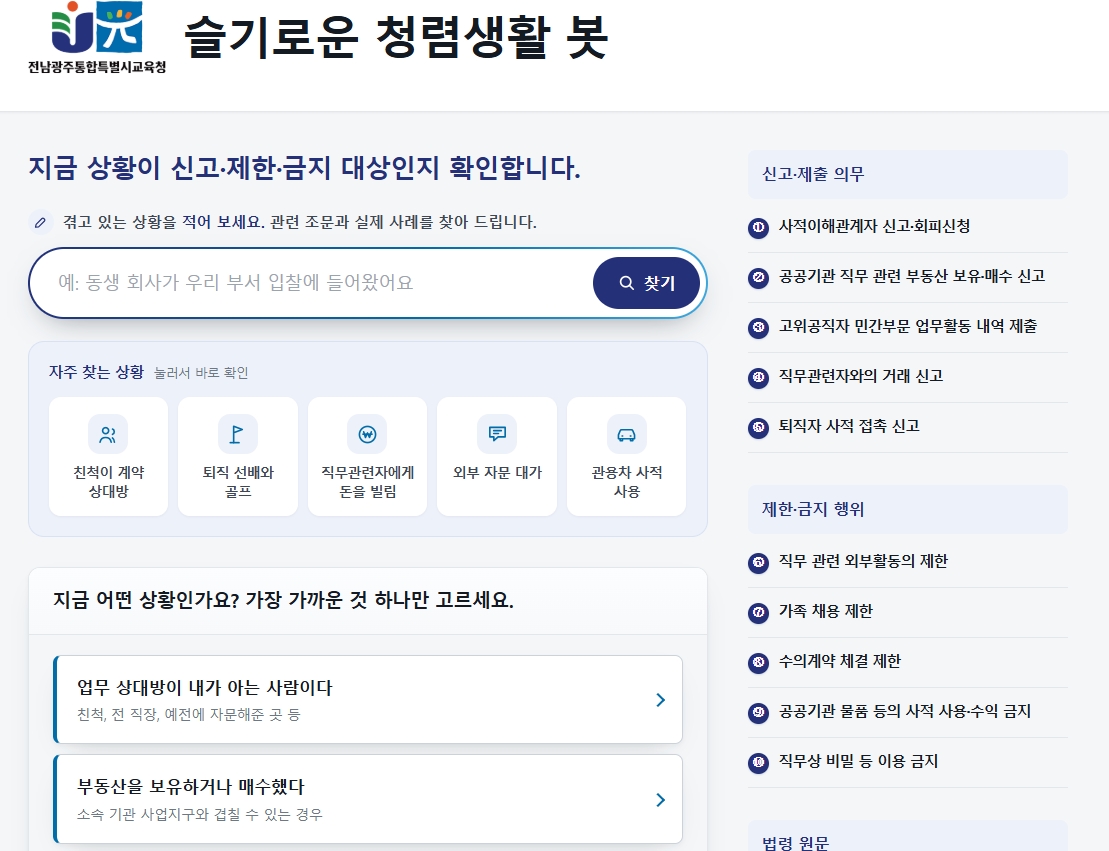Click number 2 badge beside 부동산 보유·매수 신고
1109x851 pixels.
[x=758, y=278]
